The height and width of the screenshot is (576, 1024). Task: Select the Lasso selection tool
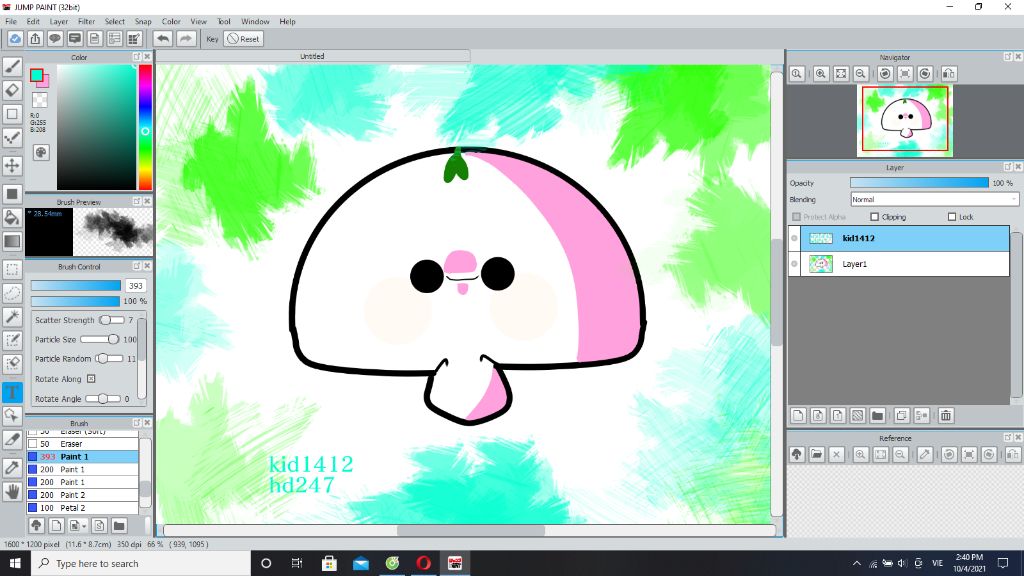click(12, 293)
